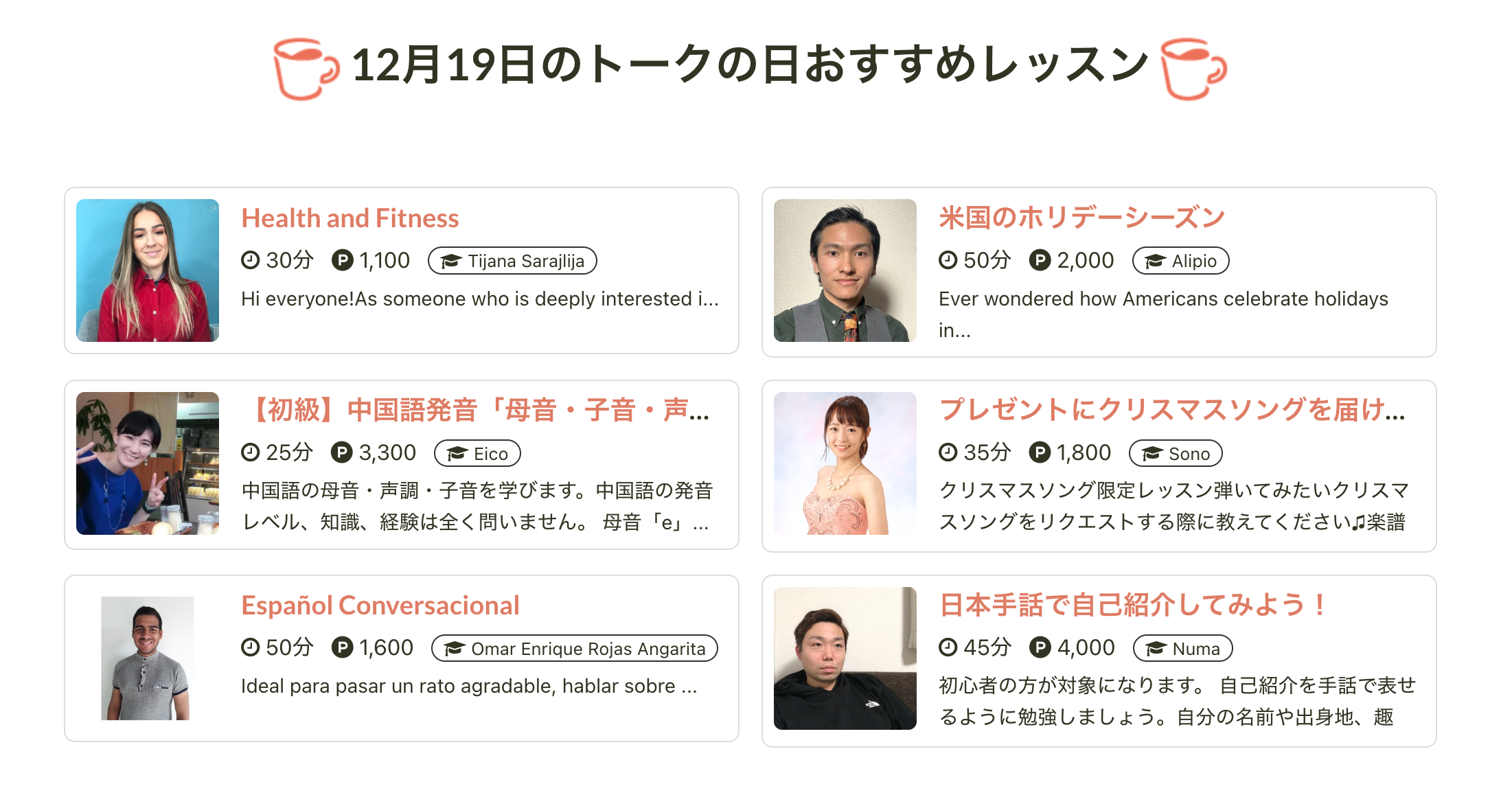1512x806 pixels.
Task: Click graduation cap icon in Alipio tag
Action: [x=1156, y=261]
